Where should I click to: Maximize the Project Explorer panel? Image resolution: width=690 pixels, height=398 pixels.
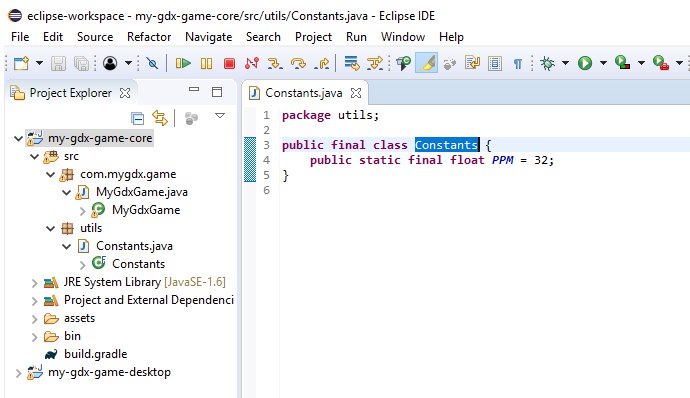coord(217,92)
